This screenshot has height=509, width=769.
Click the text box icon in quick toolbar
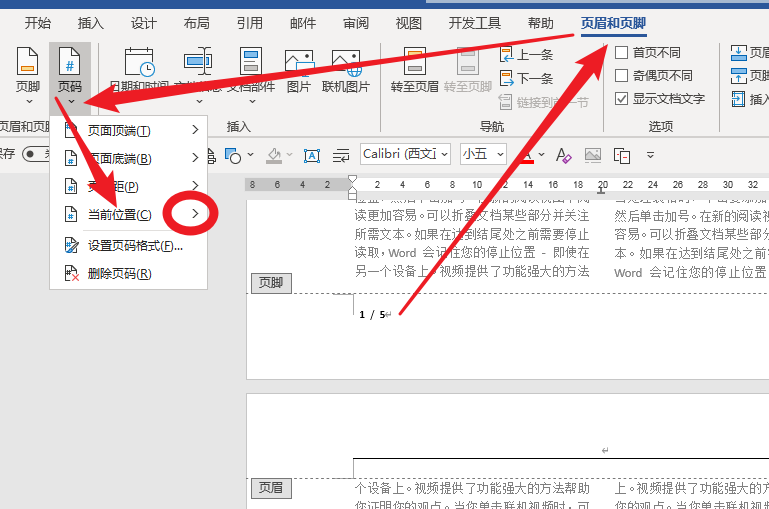tap(312, 155)
